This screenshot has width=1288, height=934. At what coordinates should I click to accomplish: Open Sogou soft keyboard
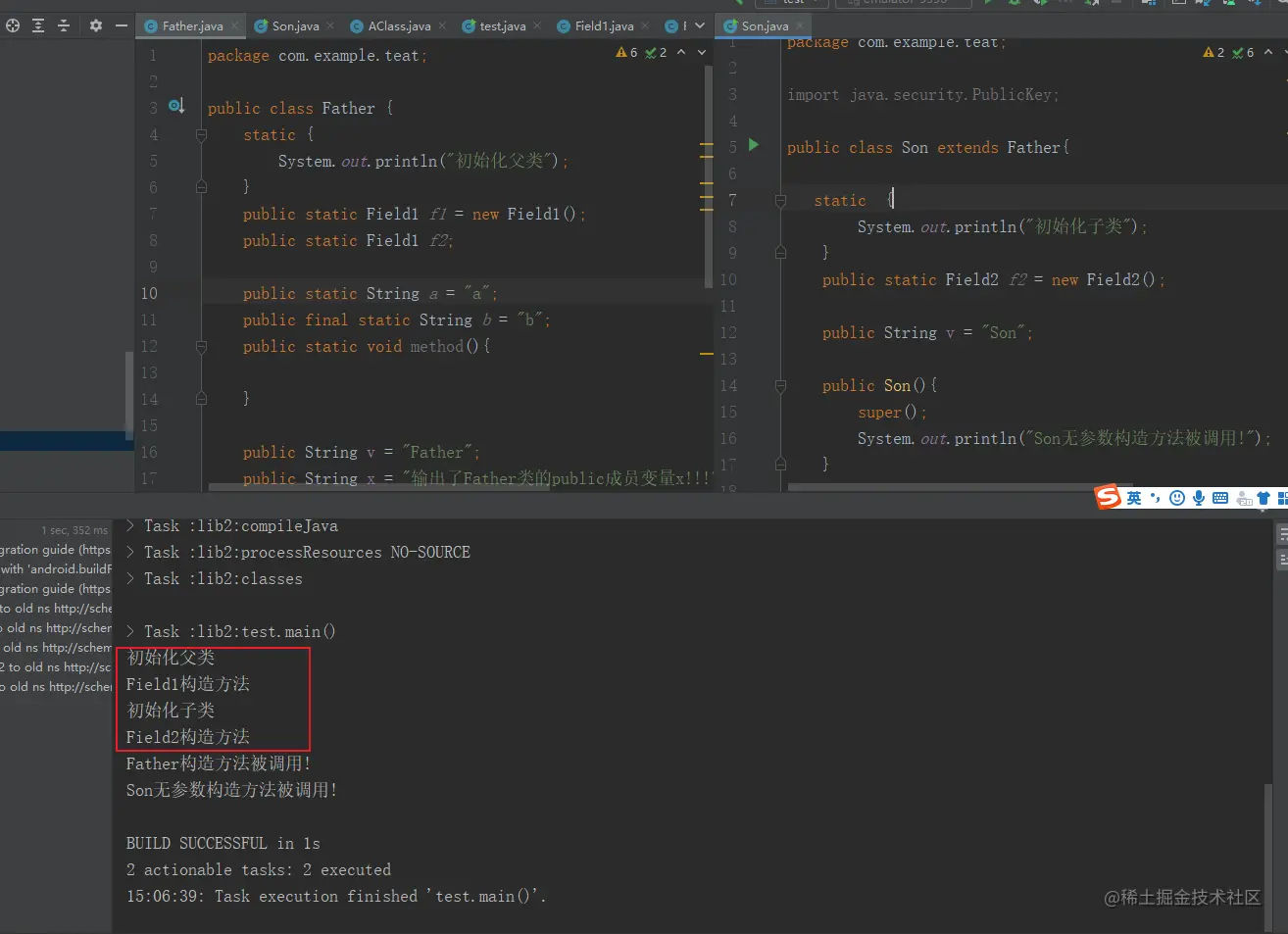(x=1220, y=498)
